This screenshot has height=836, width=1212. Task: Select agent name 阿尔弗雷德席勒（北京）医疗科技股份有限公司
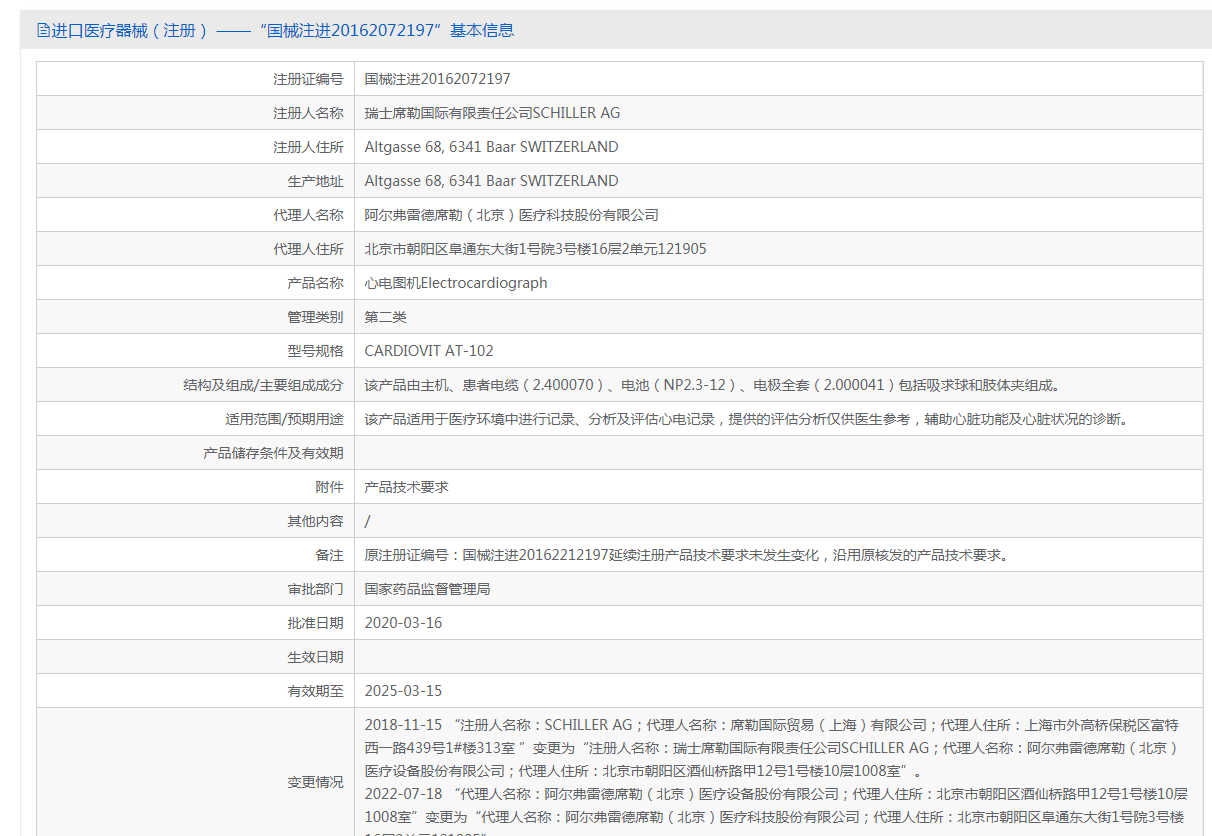coord(511,215)
